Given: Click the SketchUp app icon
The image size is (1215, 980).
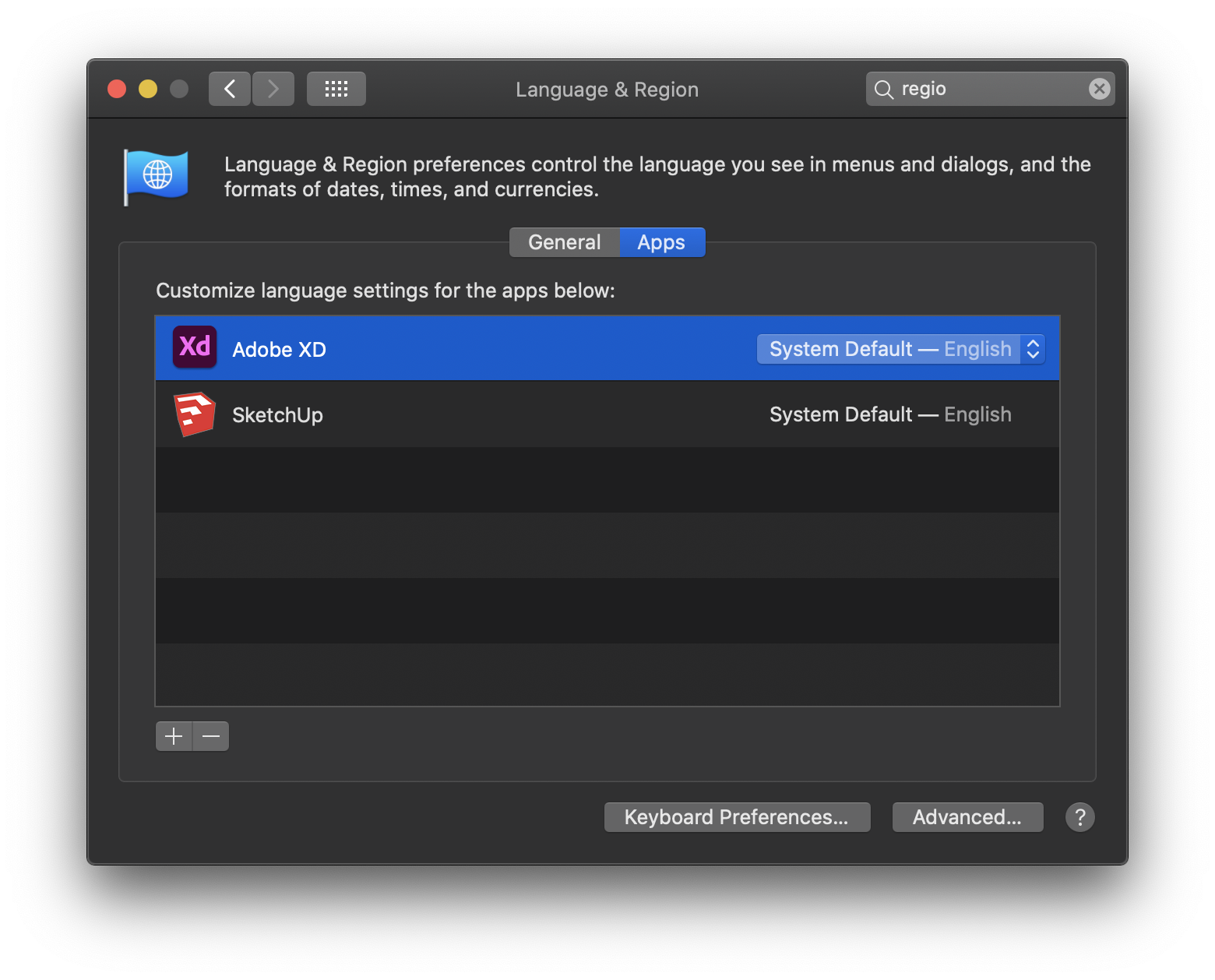Looking at the screenshot, I should [194, 414].
